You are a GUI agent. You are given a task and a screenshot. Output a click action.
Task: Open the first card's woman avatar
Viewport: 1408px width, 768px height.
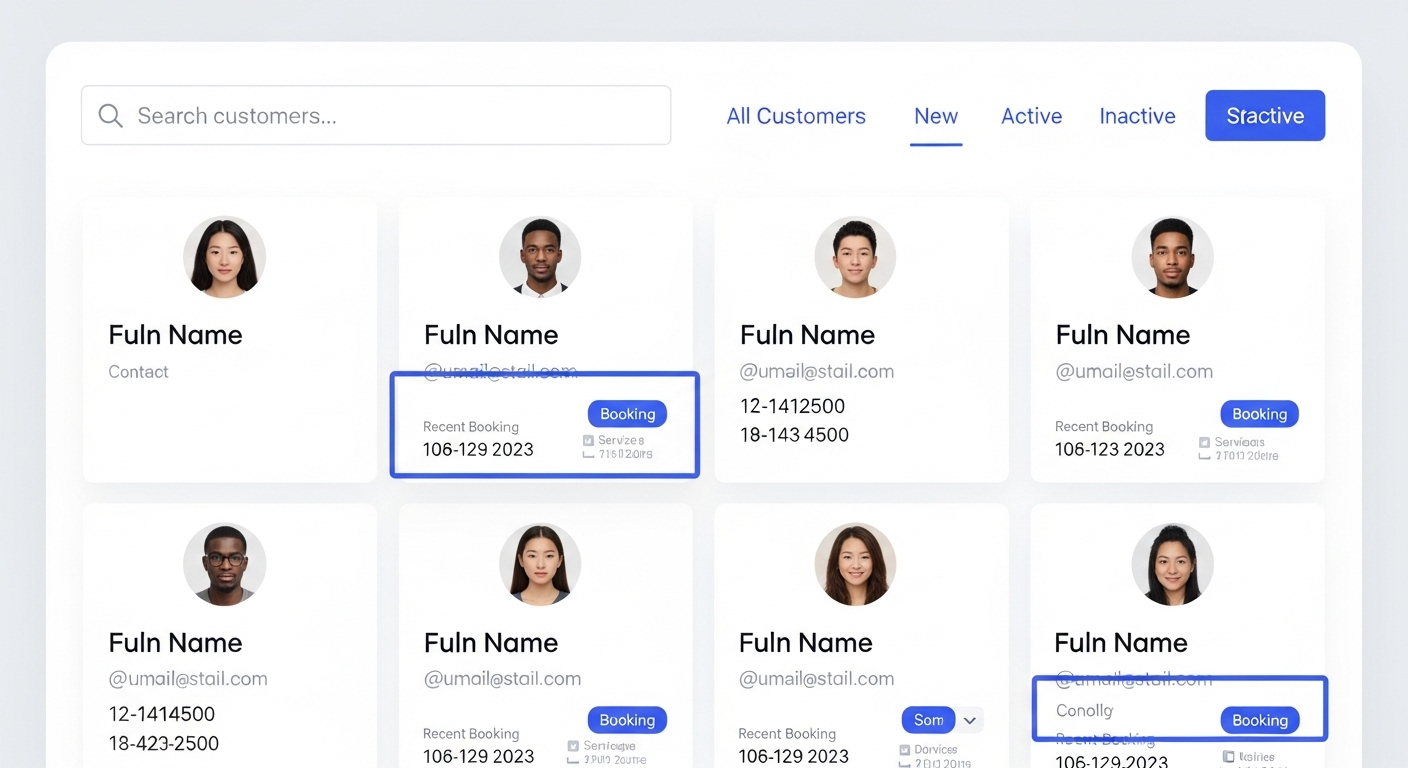tap(224, 257)
